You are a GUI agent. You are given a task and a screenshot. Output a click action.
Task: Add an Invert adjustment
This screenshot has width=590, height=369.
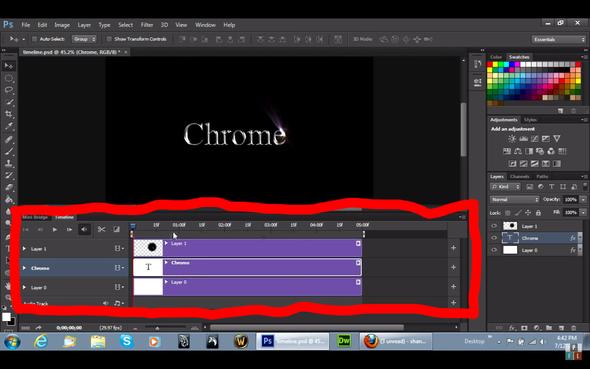click(512, 164)
